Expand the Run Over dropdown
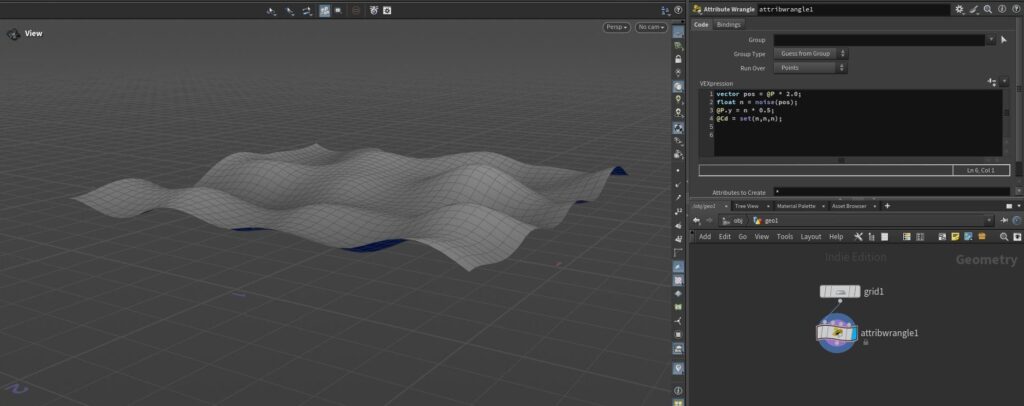1024x406 pixels. 810,68
